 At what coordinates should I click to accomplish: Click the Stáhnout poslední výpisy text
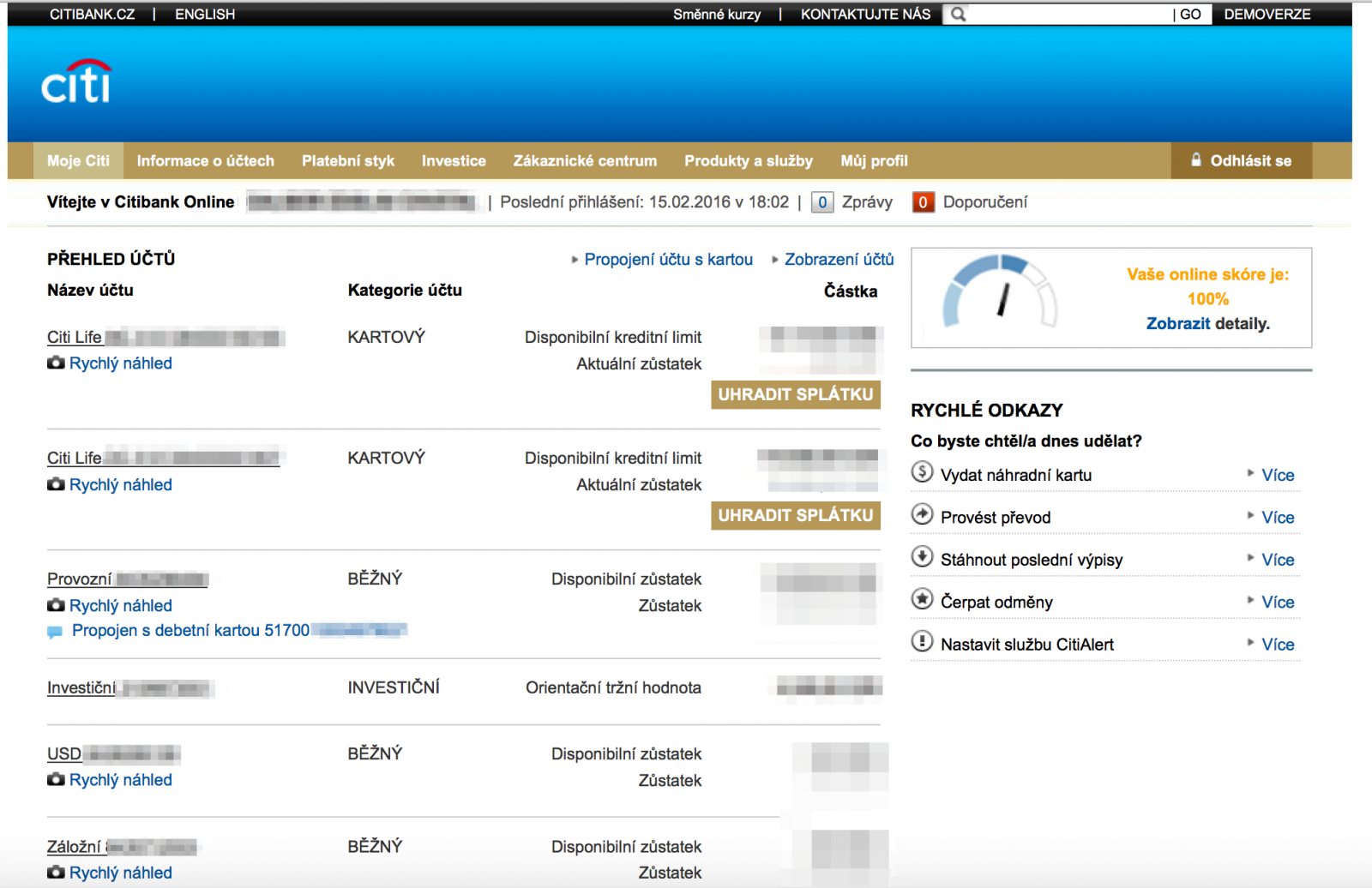[x=1032, y=560]
